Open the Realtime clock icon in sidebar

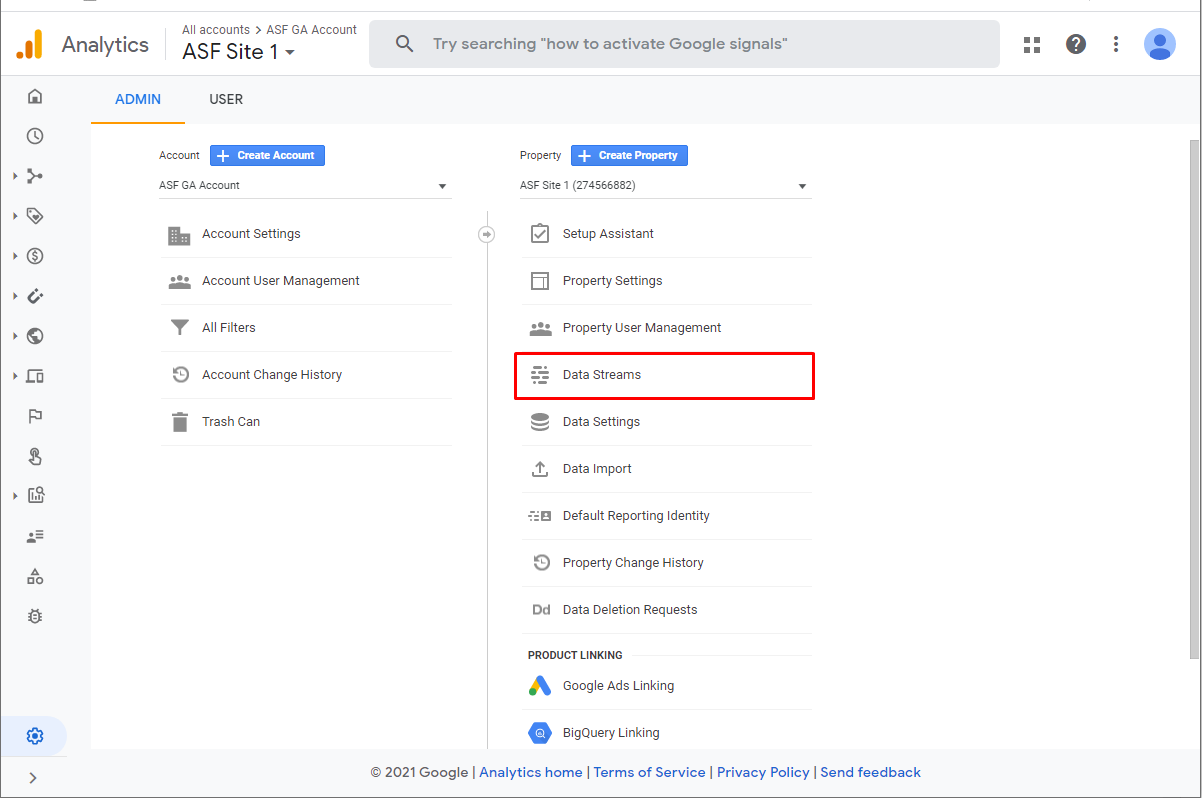35,136
